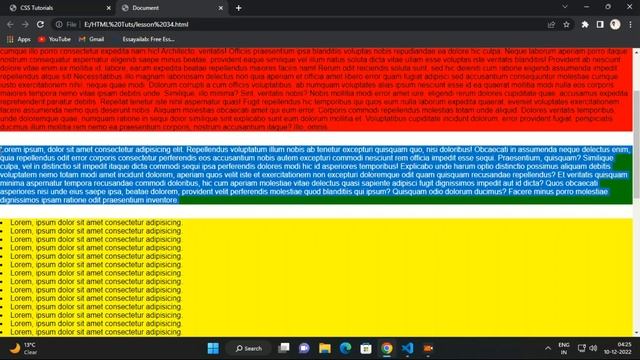Viewport: 640px width, 360px height.
Task: Reload the current page
Action: tap(40, 24)
